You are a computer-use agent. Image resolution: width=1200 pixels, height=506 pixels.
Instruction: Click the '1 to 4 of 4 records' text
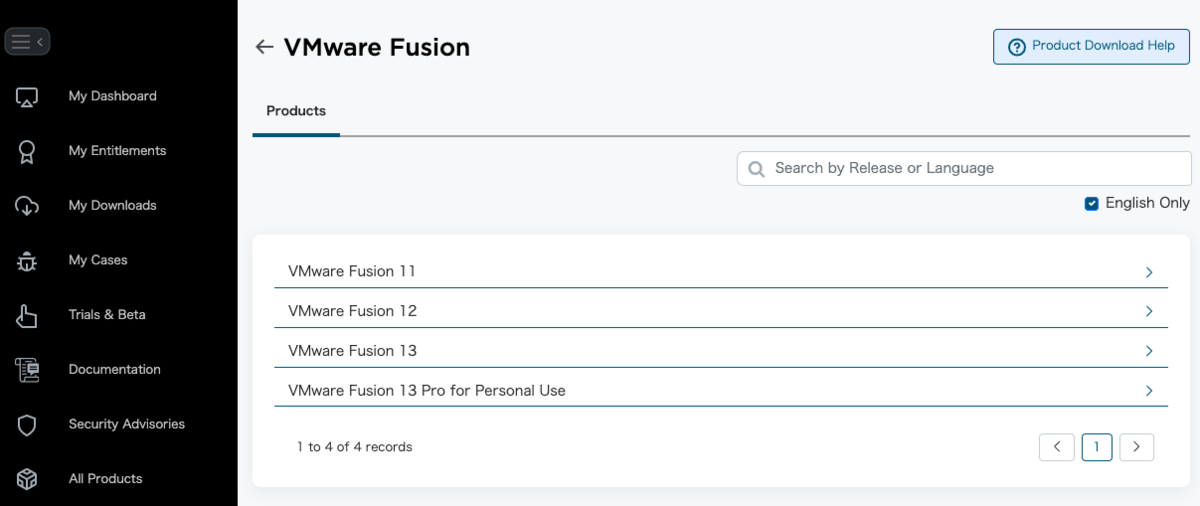coord(355,447)
